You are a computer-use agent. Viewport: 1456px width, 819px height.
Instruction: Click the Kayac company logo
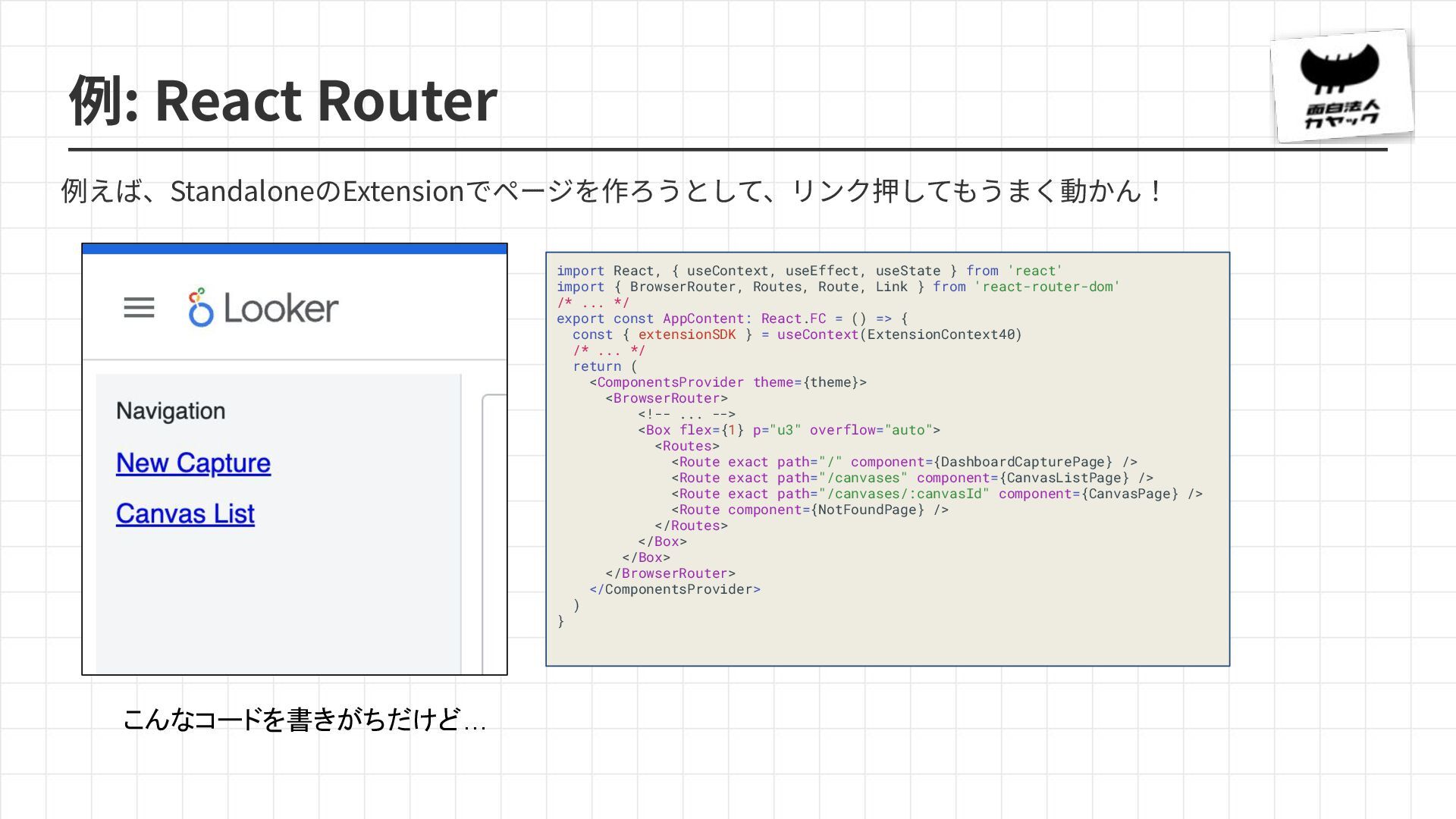(x=1341, y=86)
